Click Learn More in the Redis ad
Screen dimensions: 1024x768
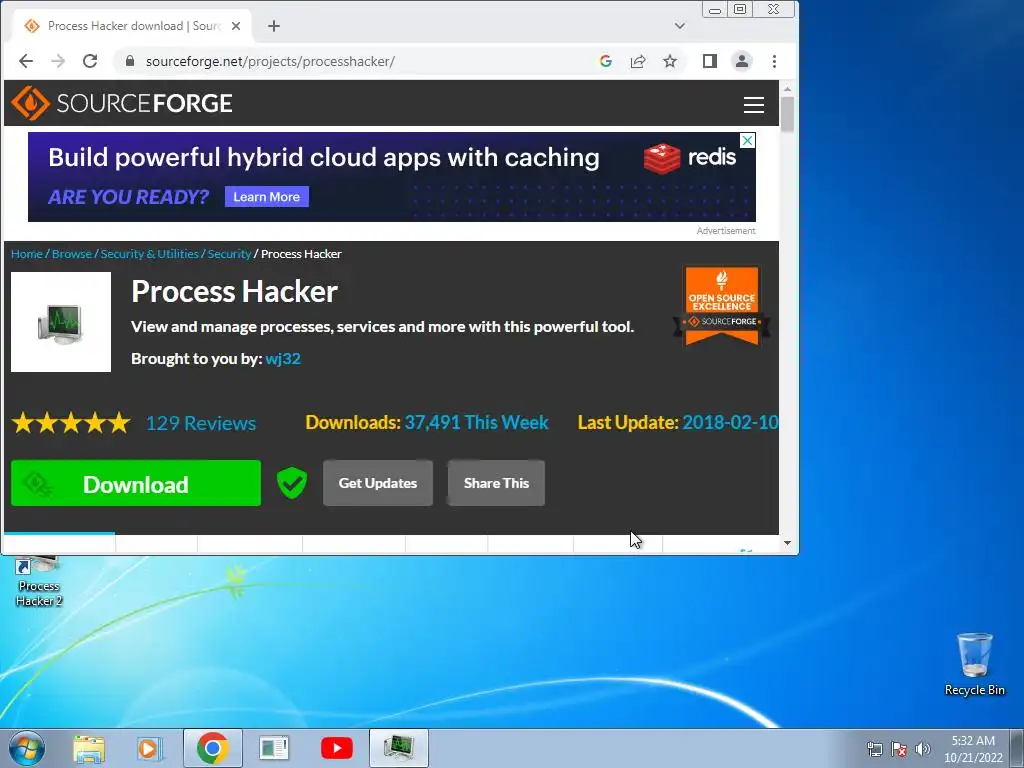[266, 197]
